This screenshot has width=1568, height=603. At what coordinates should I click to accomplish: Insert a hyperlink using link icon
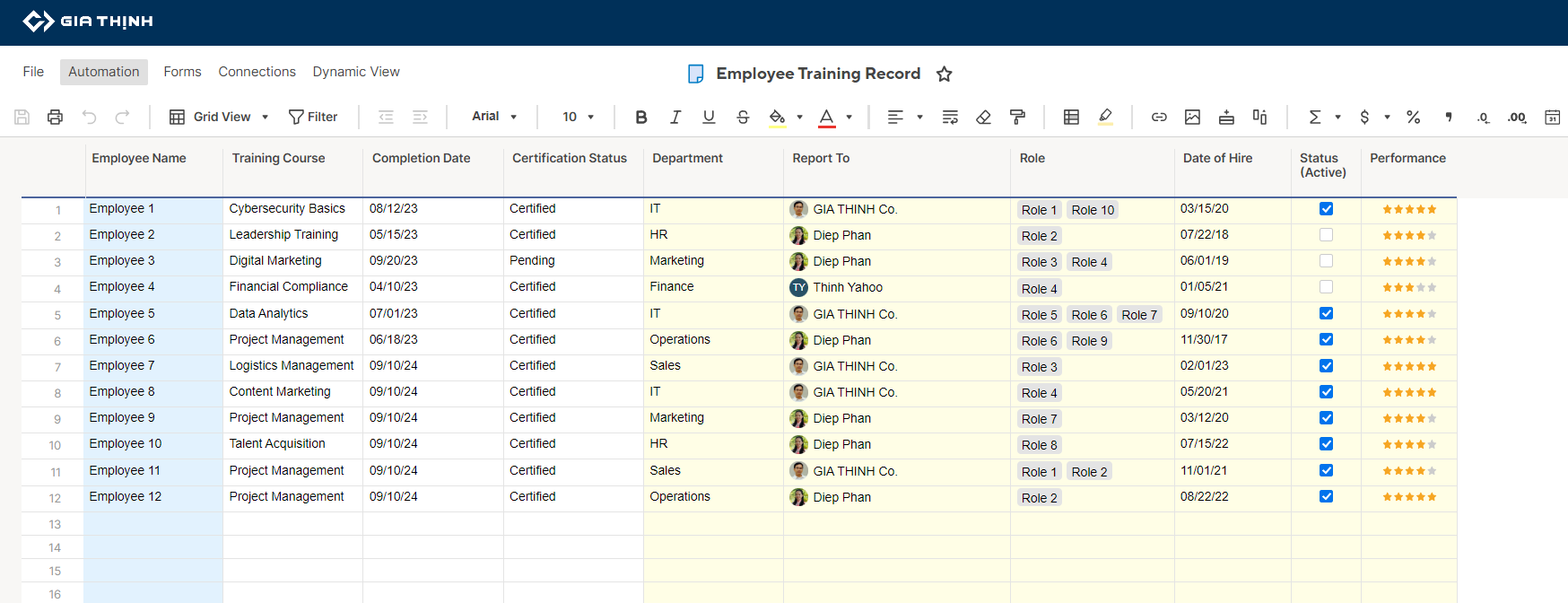[1159, 117]
